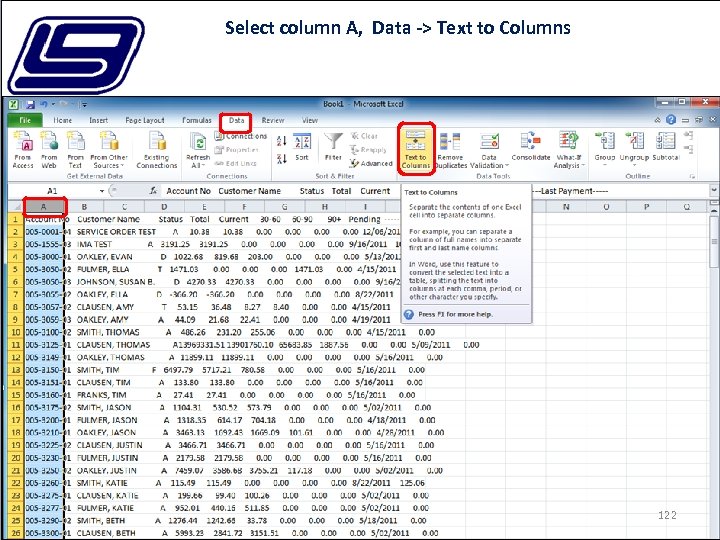Image resolution: width=720 pixels, height=540 pixels.
Task: Click Press F1 for more help
Action: coord(455,315)
